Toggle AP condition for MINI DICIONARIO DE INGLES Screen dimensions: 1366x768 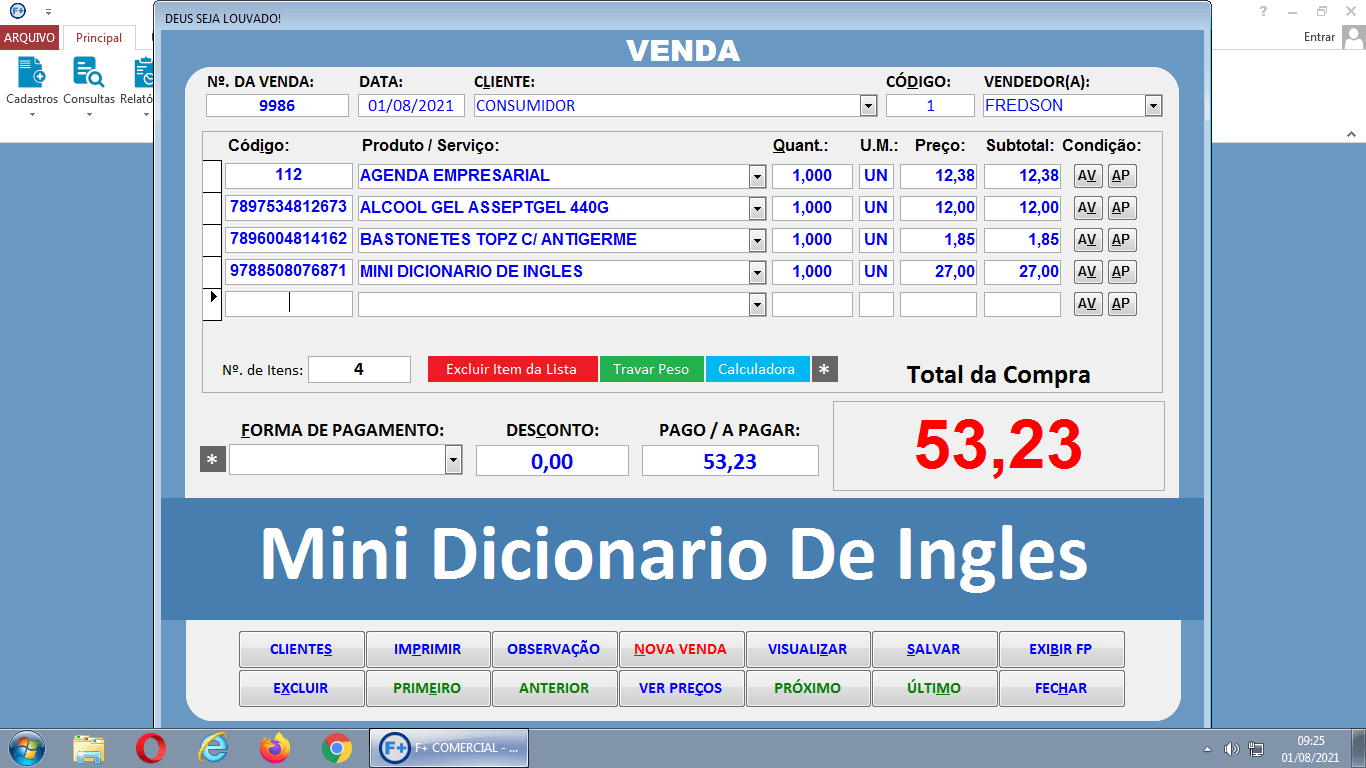coord(1121,271)
